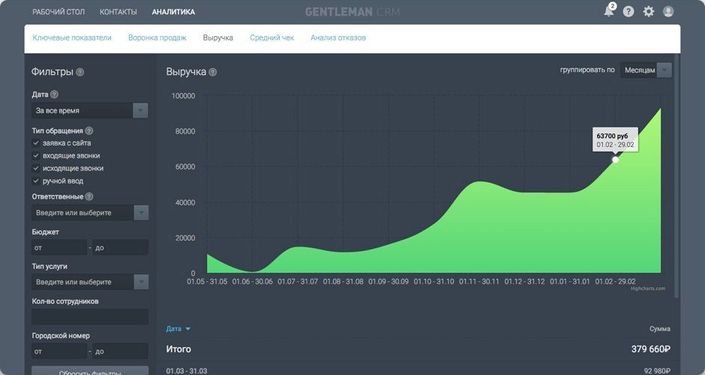Screen dimensions: 705x375
Task: Click the help icon next to Дата filter
Action: [x=54, y=94]
